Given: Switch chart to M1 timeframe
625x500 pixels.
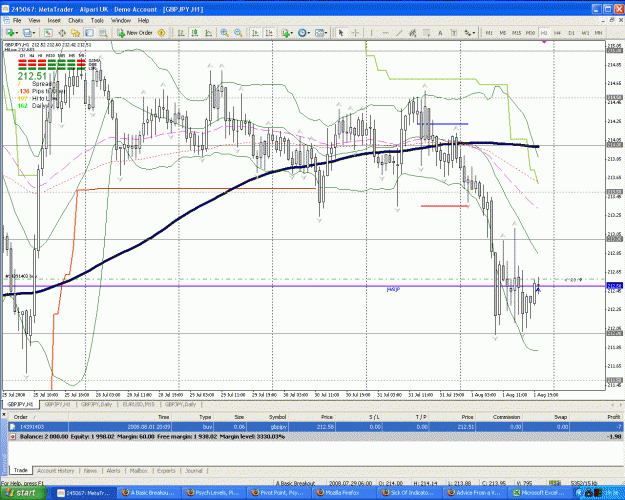Looking at the screenshot, I should [x=489, y=33].
